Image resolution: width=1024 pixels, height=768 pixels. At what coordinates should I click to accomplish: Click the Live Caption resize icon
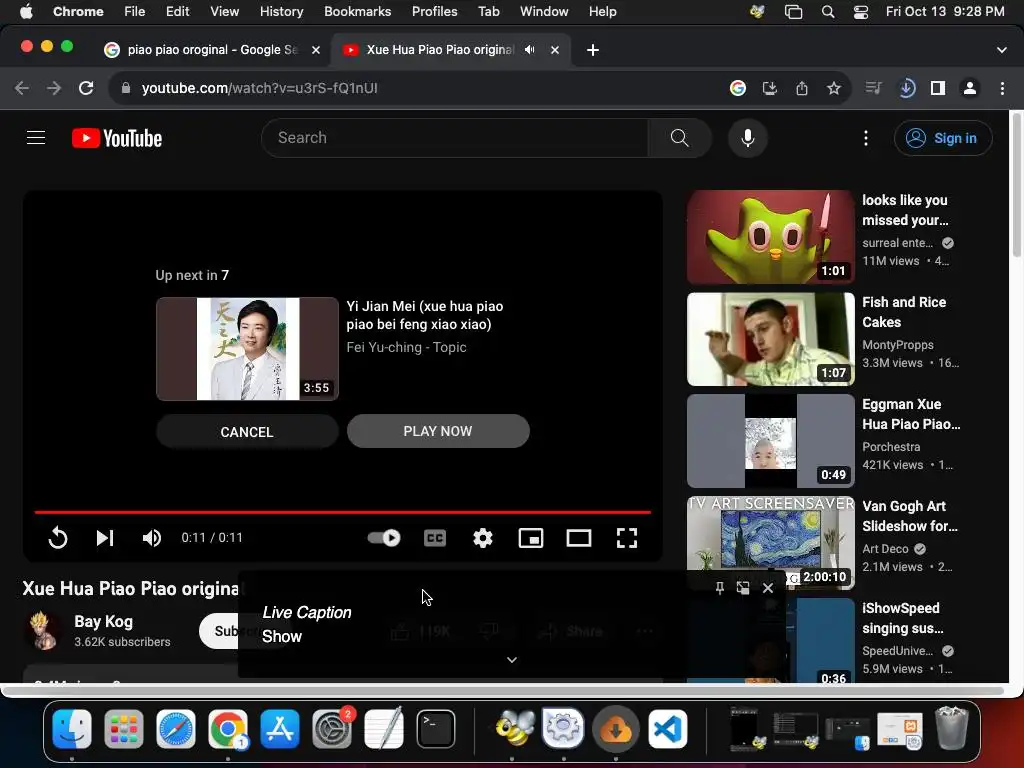pyautogui.click(x=743, y=588)
